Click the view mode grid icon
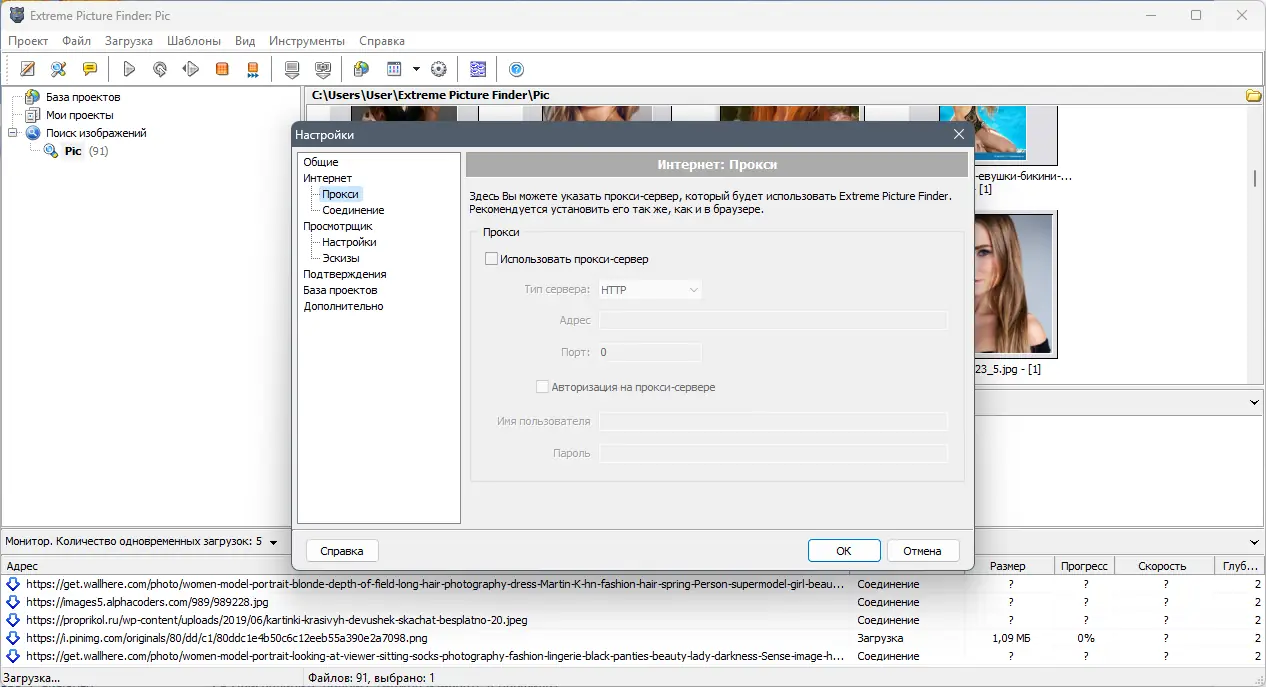Image resolution: width=1266 pixels, height=687 pixels. (394, 69)
